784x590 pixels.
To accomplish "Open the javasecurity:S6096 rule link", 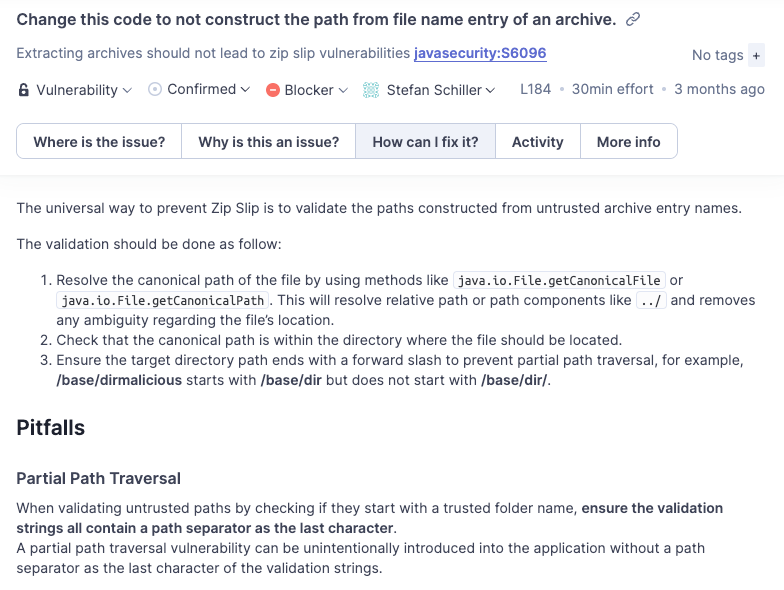I will click(x=480, y=53).
